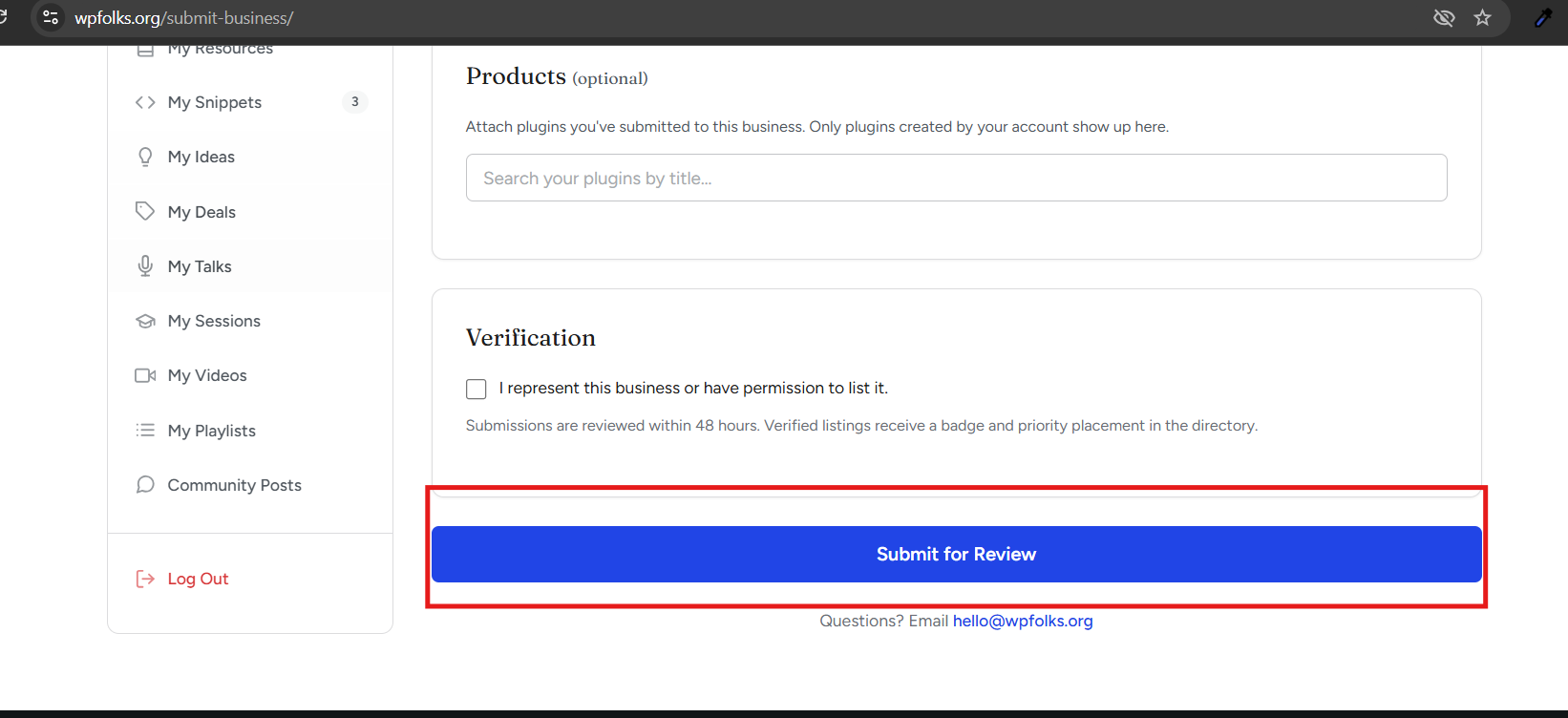Screen dimensions: 1568x718
Task: Focus the plugin search field
Action: coord(957,178)
